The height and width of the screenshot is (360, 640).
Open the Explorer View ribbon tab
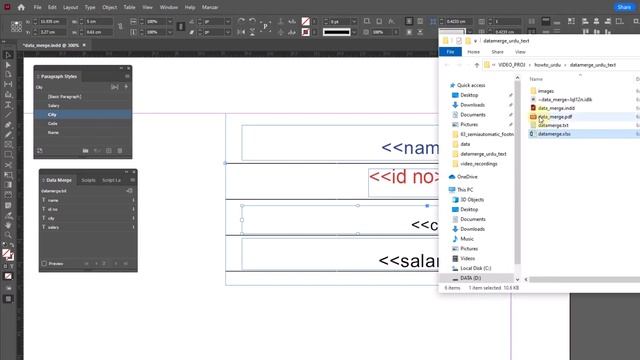(520, 52)
